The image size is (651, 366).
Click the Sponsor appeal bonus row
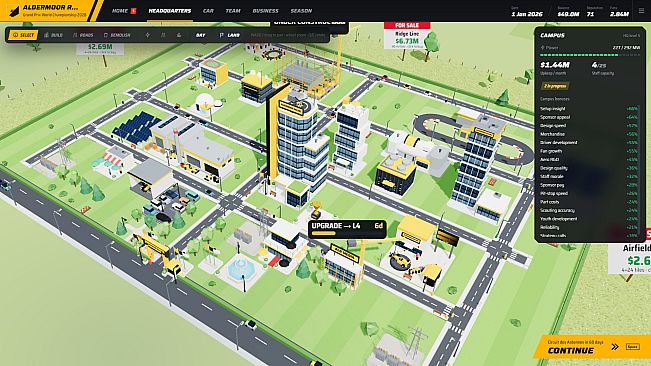(589, 117)
